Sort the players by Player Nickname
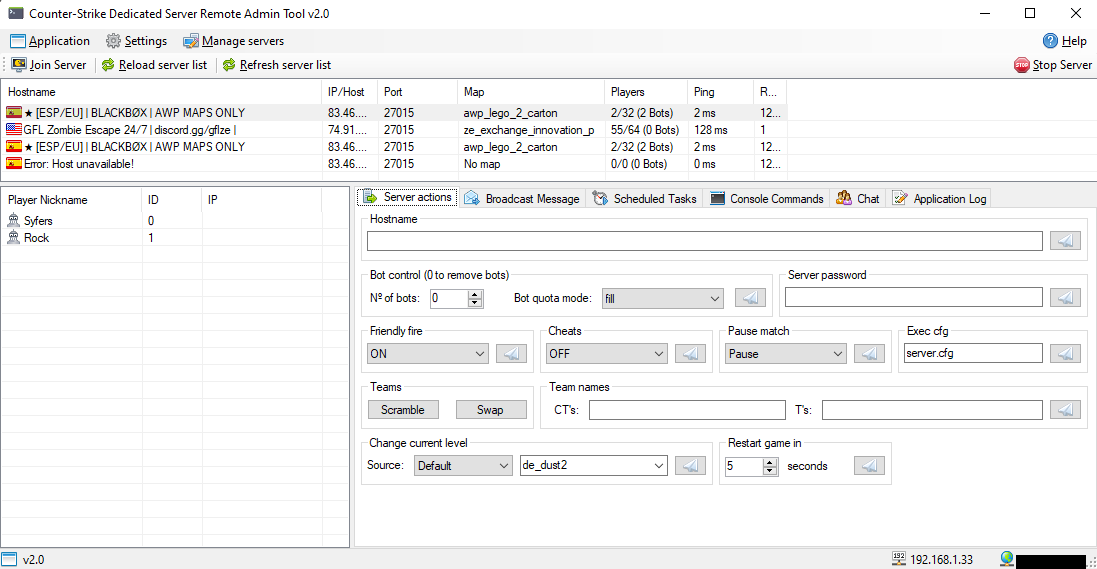The height and width of the screenshot is (569, 1097). click(x=71, y=199)
